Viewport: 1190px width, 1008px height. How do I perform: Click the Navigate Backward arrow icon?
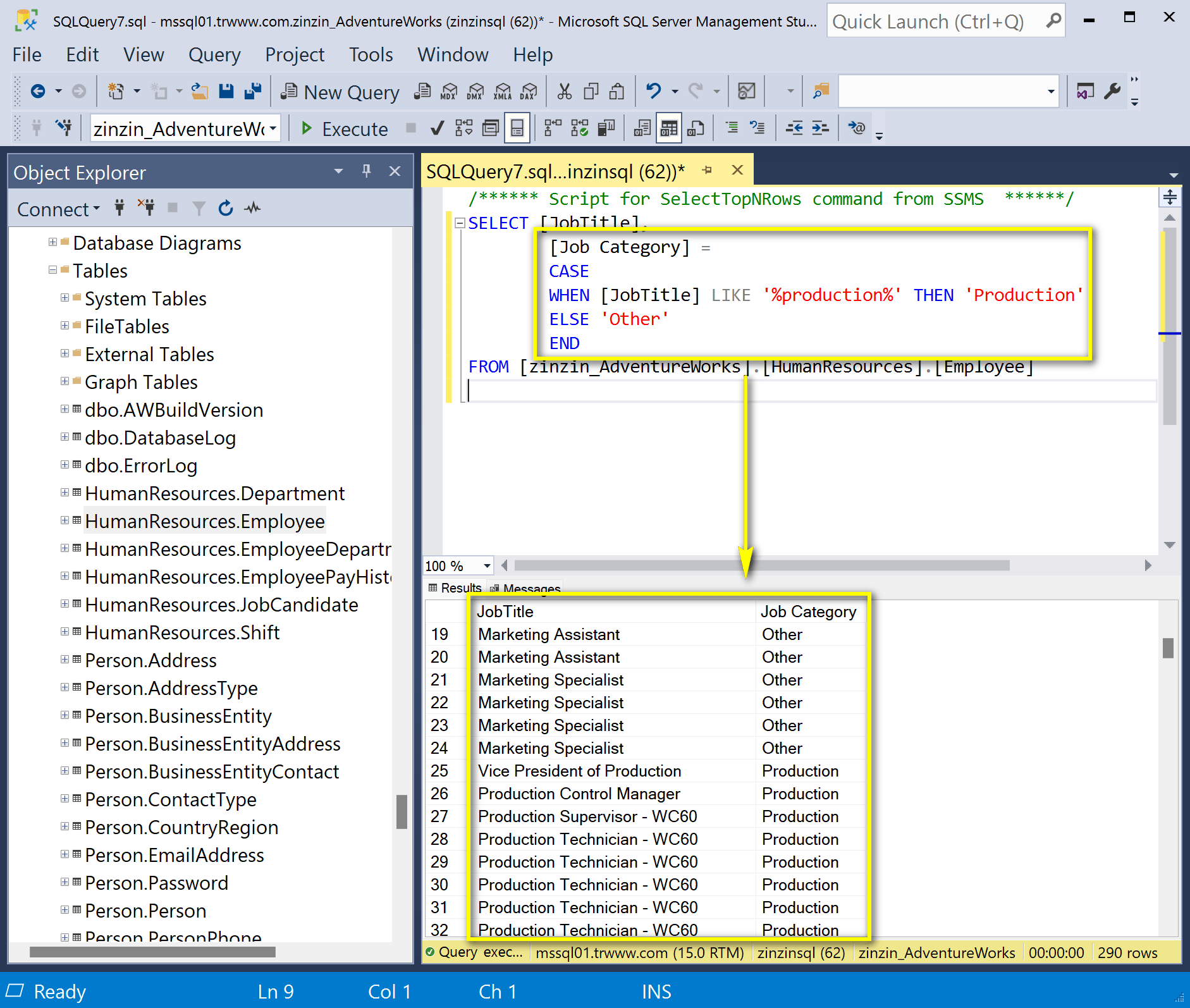pyautogui.click(x=38, y=92)
